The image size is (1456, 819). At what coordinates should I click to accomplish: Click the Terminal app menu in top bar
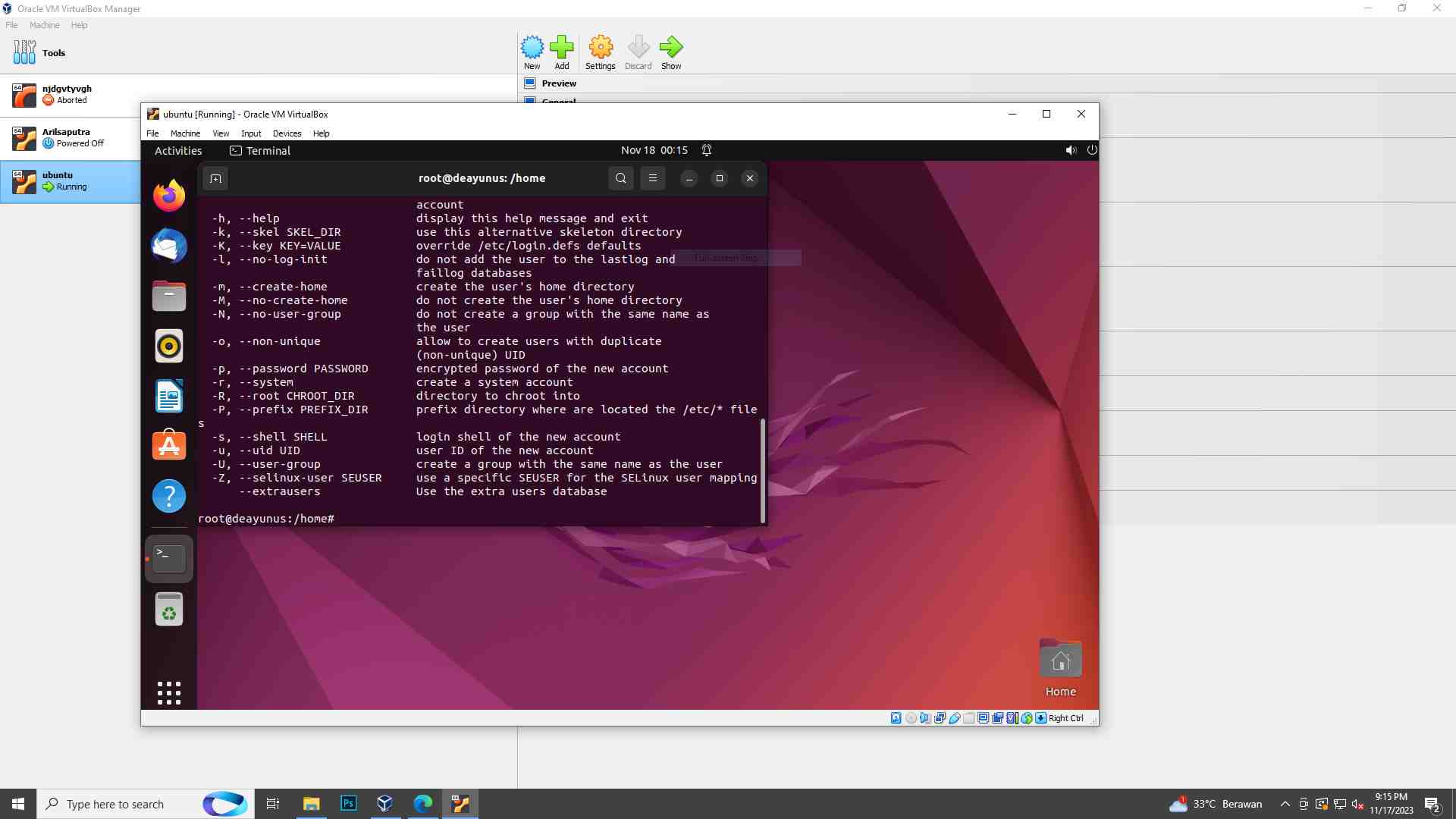[260, 151]
